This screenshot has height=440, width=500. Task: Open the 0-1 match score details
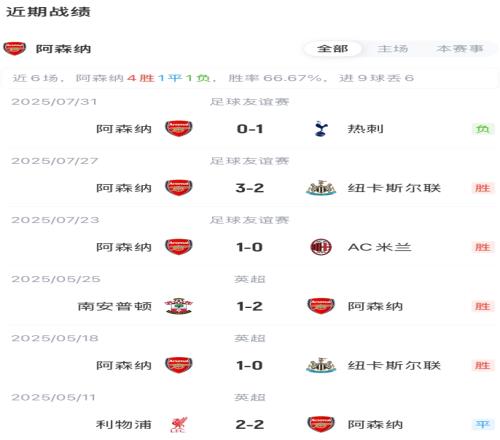pos(250,129)
